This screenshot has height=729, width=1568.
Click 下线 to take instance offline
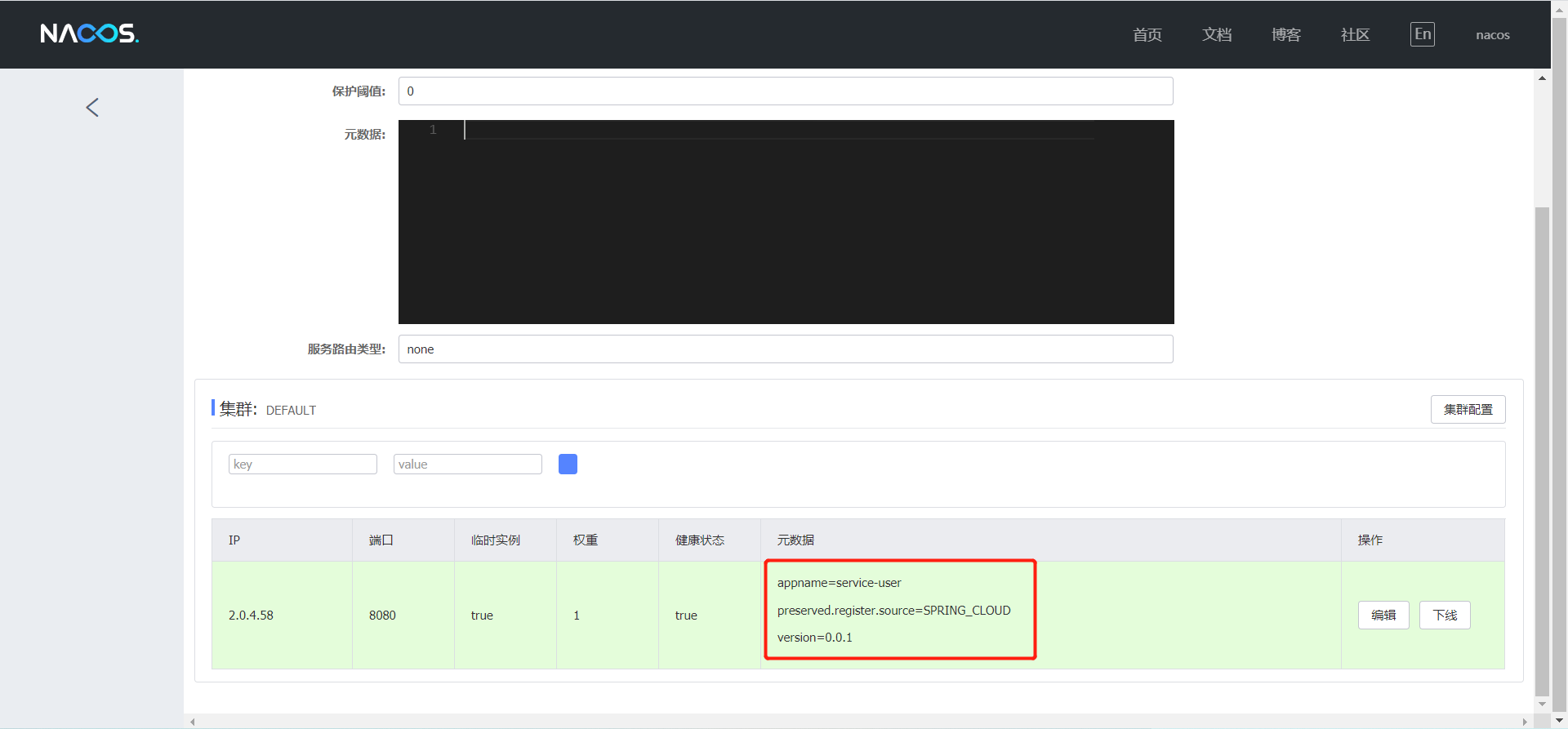[x=1445, y=615]
